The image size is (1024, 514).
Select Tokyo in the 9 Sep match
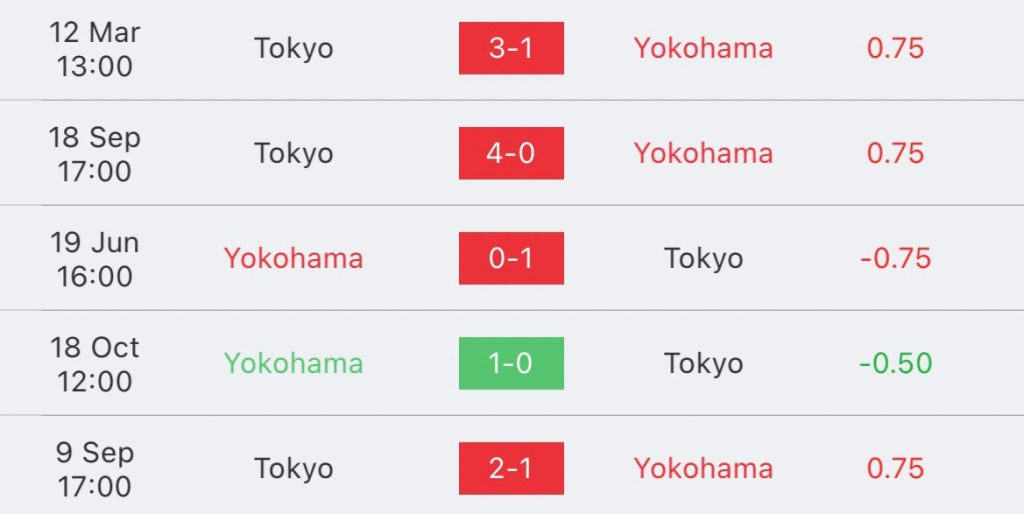294,470
